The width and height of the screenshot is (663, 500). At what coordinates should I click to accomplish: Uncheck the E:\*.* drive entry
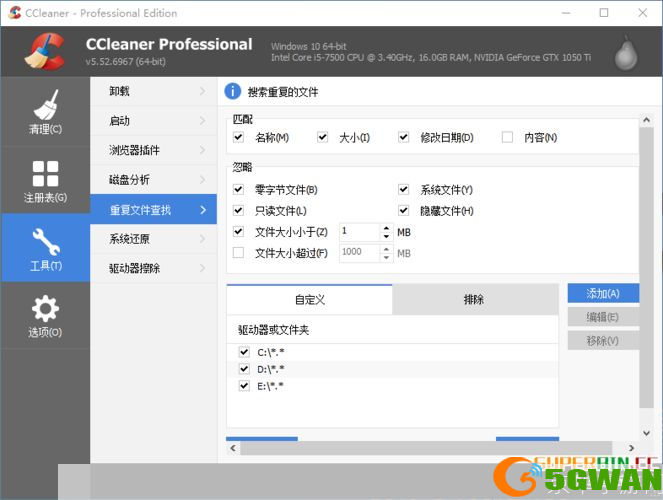pos(244,385)
